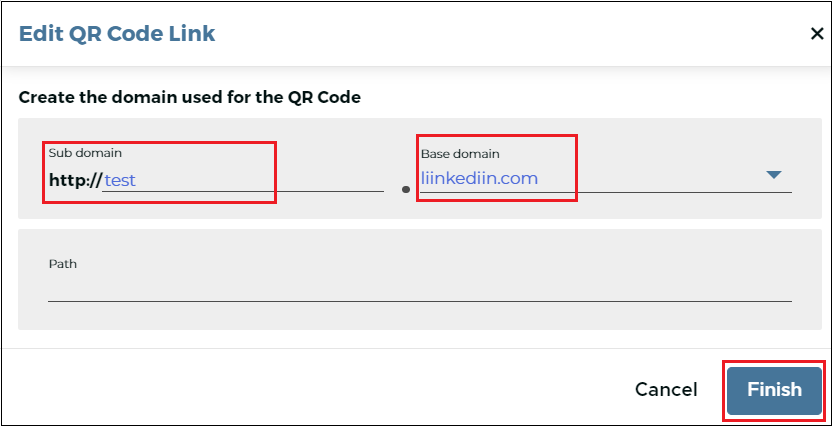Click the Path field label
Screen dimensions: 832x427
63,264
